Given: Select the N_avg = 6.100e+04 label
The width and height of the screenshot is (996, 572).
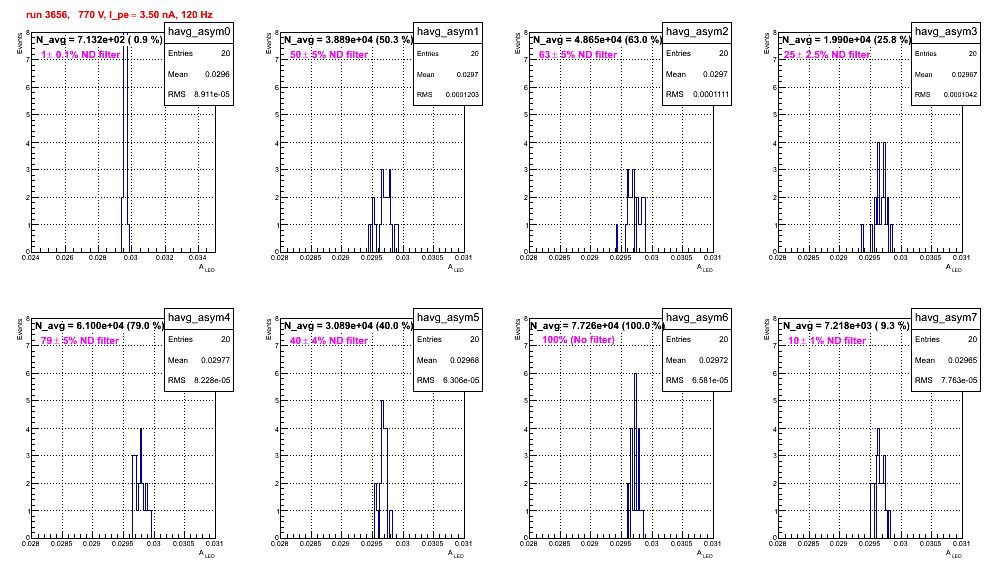Looking at the screenshot, I should 99,326.
